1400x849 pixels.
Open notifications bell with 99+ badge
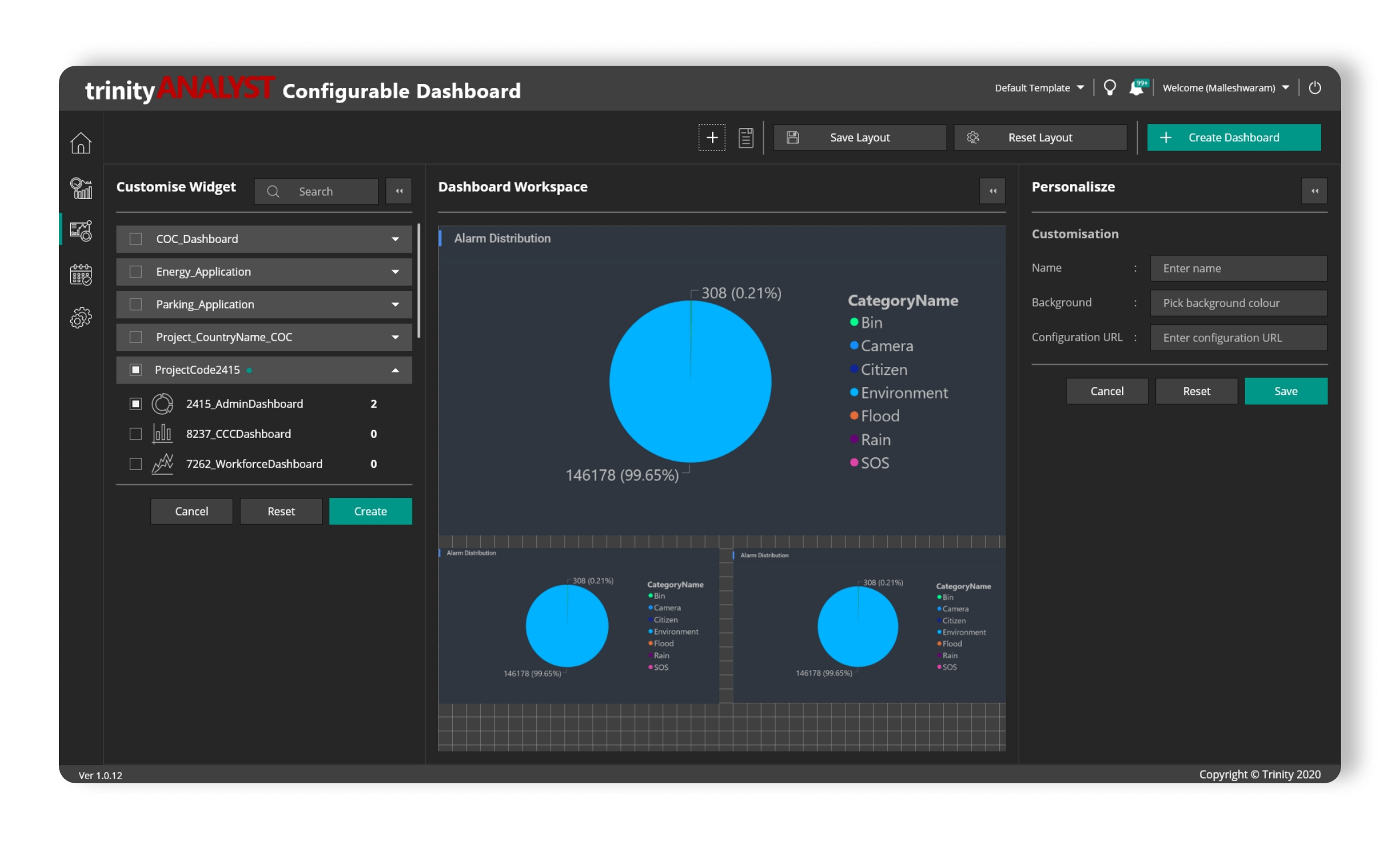coord(1137,87)
